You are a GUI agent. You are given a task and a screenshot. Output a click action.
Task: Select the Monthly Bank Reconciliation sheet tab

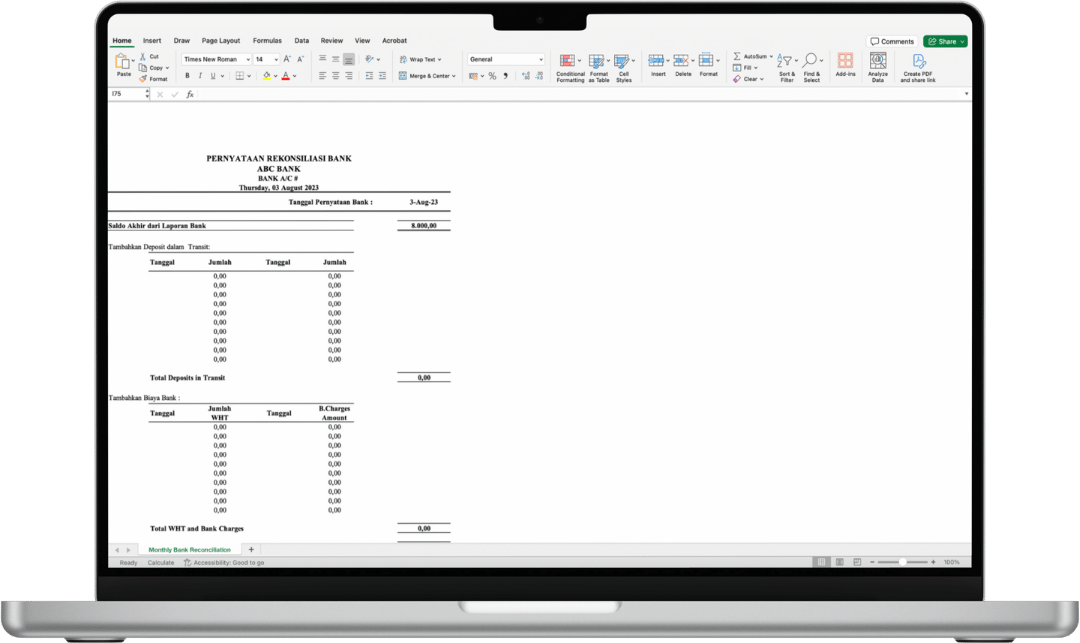coord(189,549)
